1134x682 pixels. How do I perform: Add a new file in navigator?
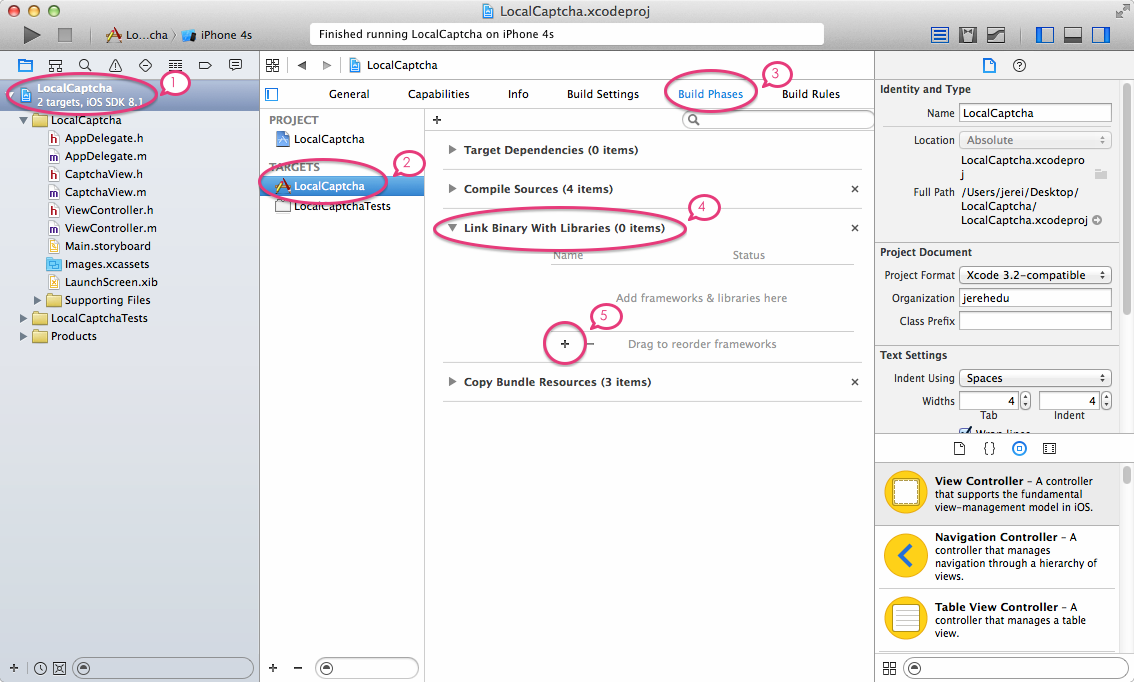pos(14,668)
